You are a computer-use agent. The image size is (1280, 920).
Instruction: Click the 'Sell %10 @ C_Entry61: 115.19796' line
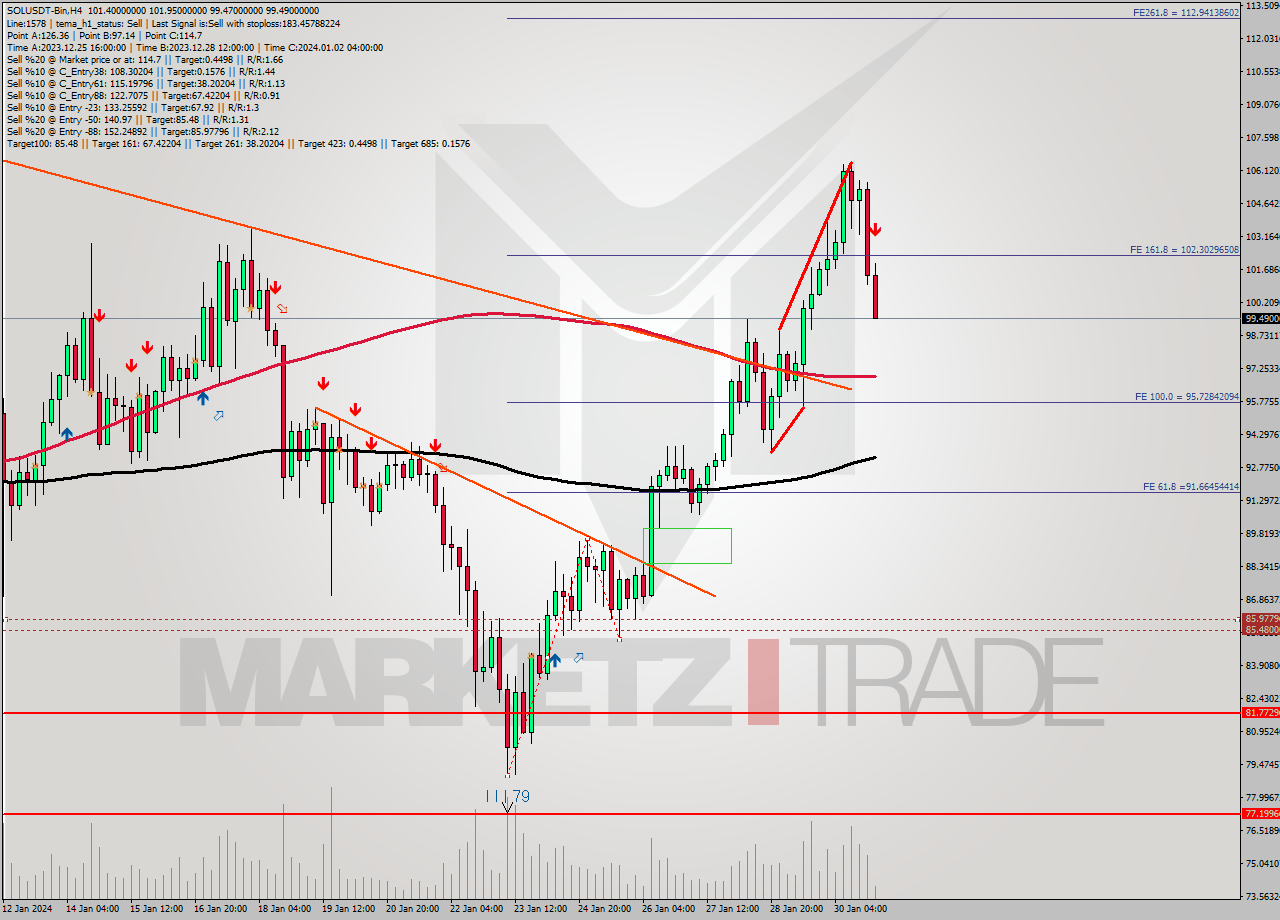tap(145, 84)
